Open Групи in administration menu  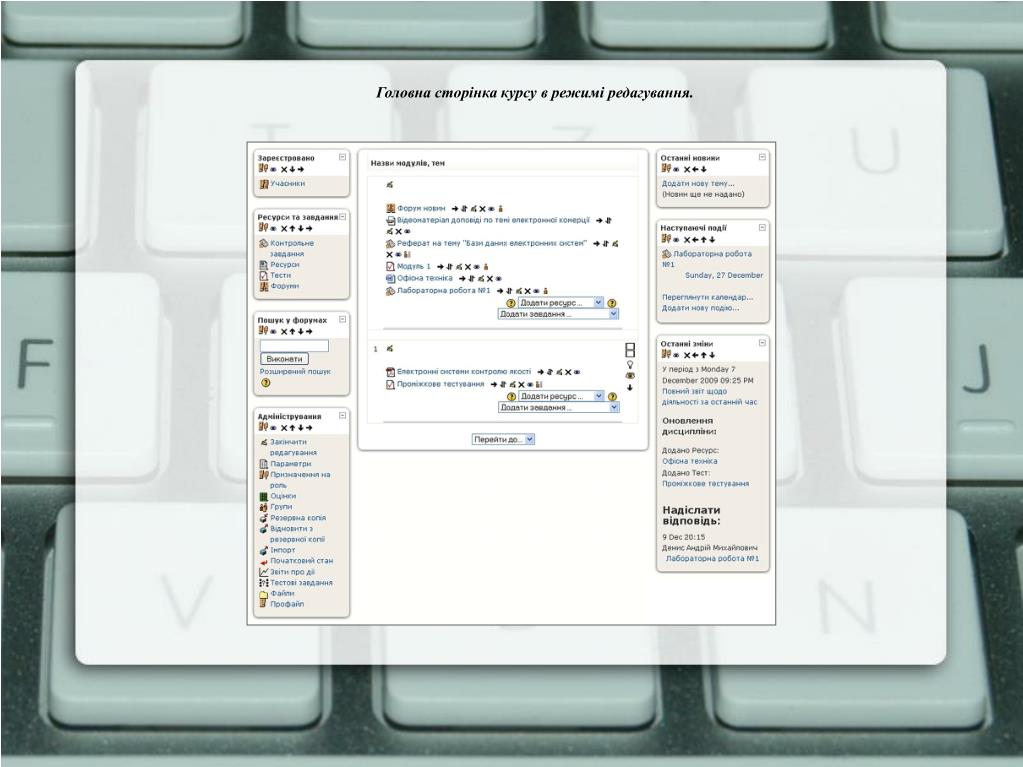[281, 507]
